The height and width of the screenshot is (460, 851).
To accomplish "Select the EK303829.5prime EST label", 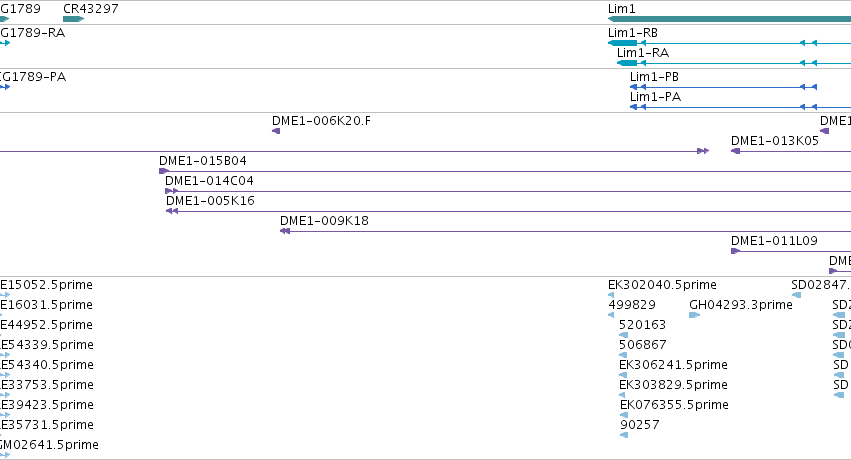I will coord(674,385).
